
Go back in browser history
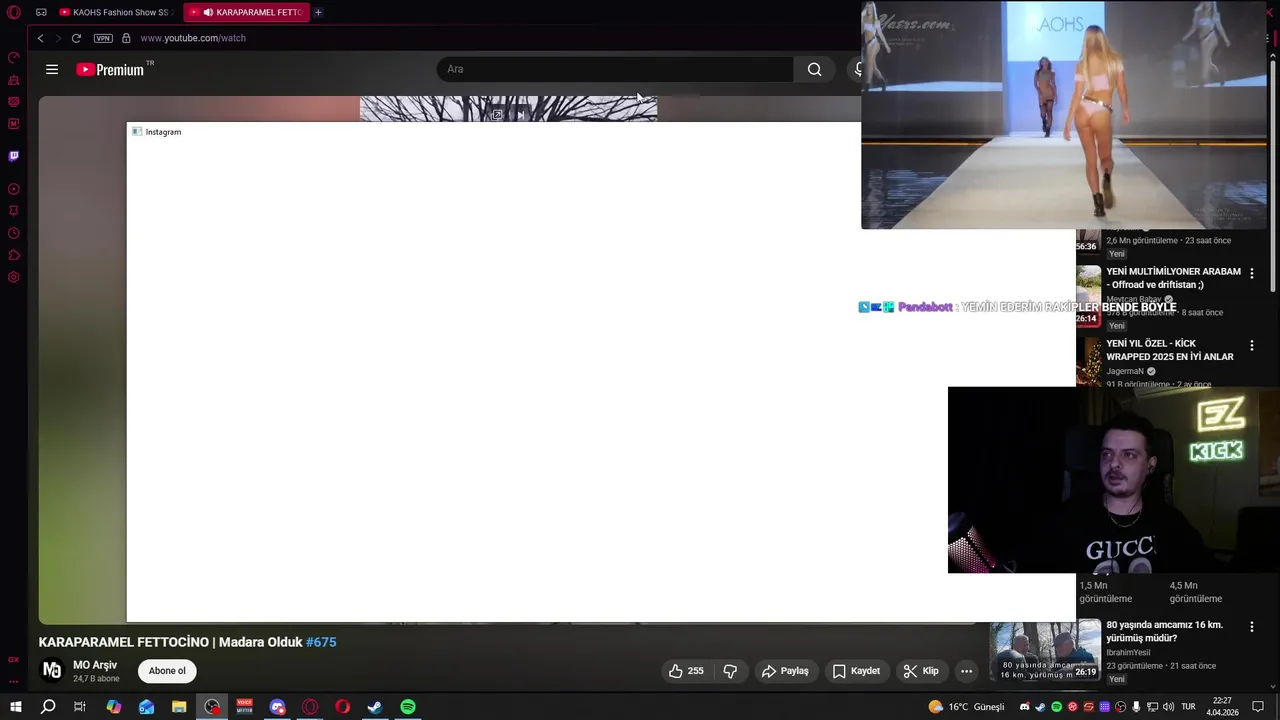tap(40, 38)
